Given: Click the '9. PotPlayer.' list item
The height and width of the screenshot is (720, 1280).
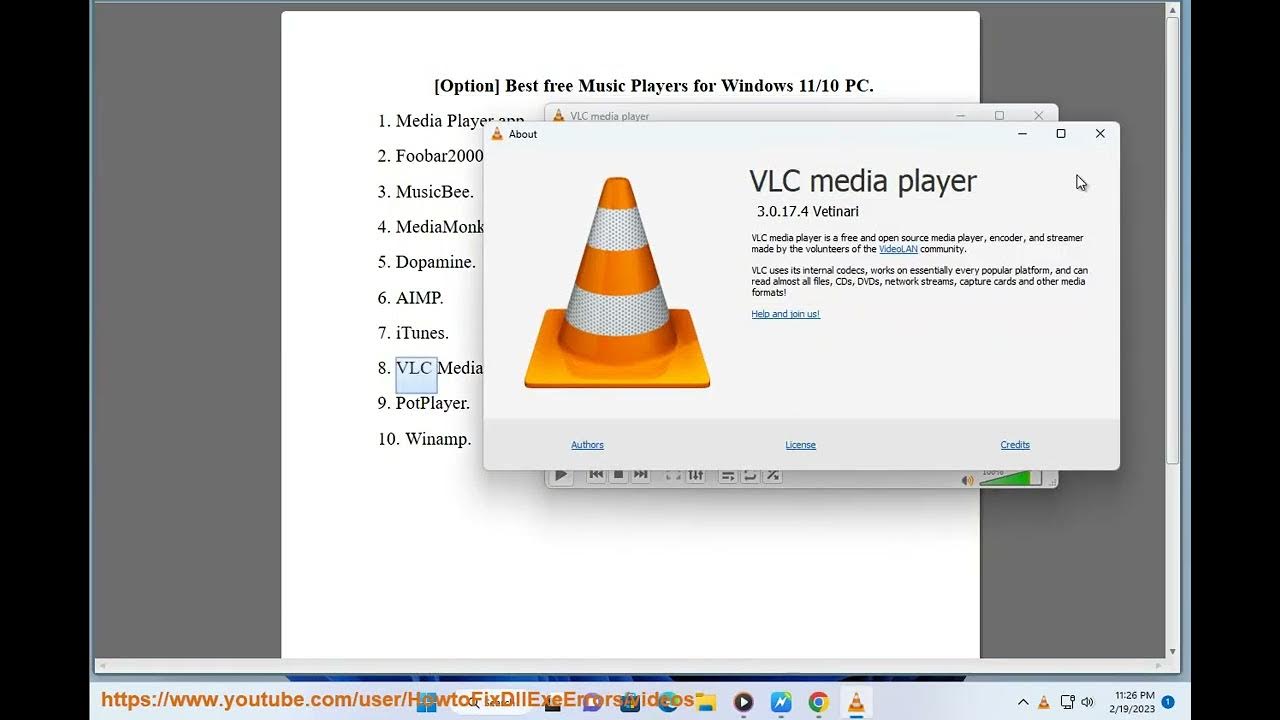Looking at the screenshot, I should tap(424, 403).
